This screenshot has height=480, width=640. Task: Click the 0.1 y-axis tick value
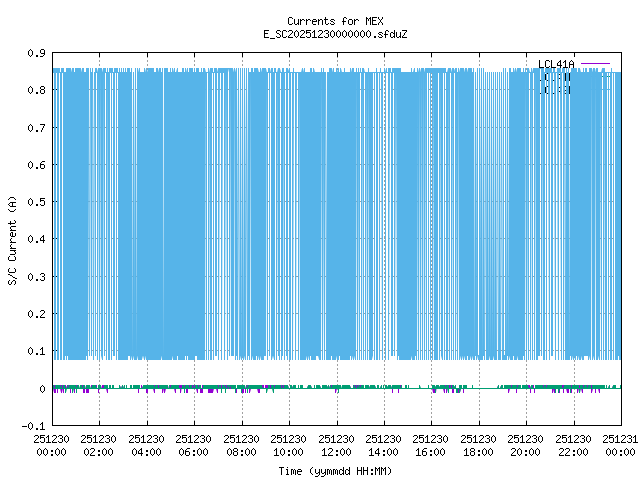coord(34,352)
